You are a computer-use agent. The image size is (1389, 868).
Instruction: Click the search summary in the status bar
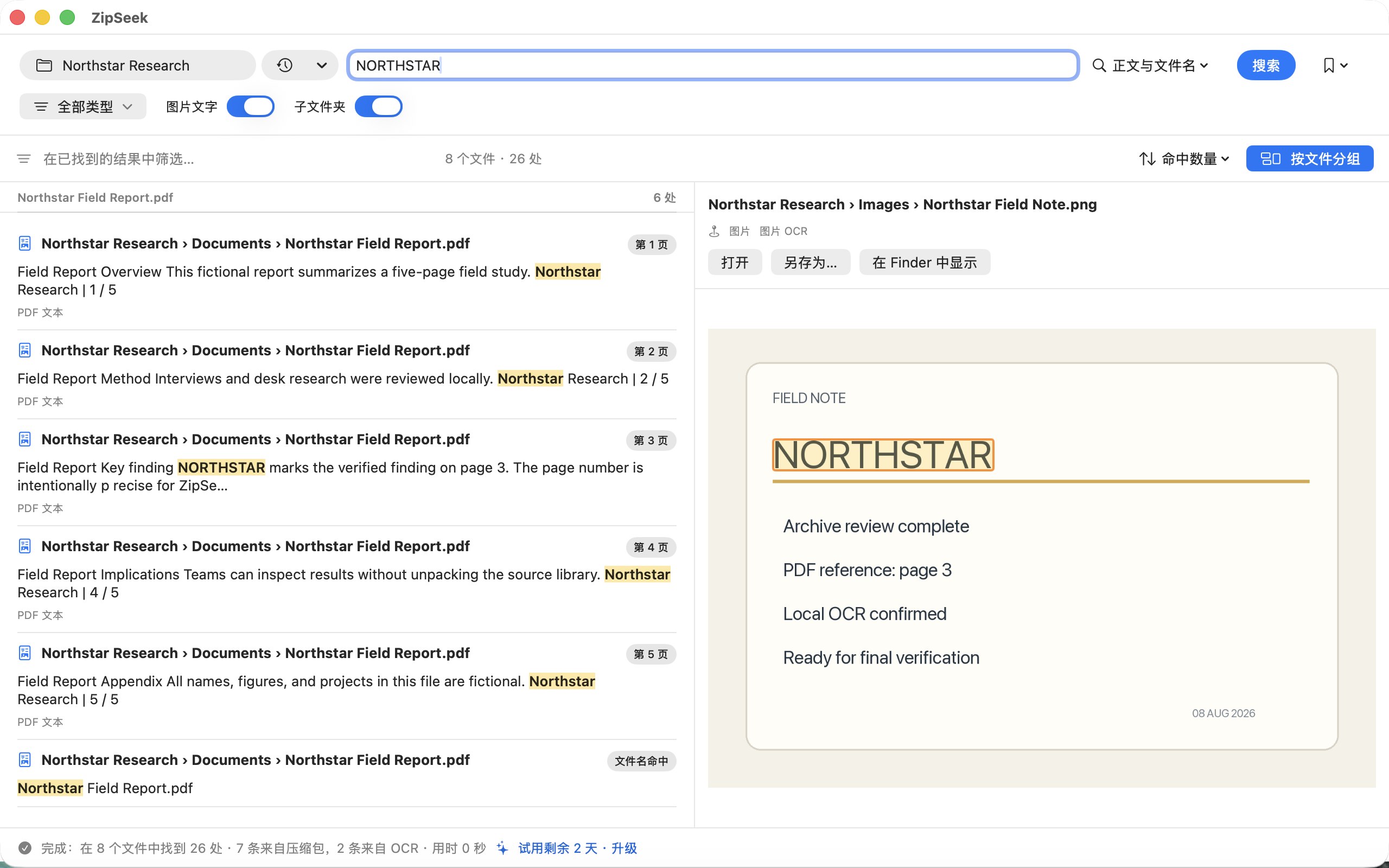[264, 848]
